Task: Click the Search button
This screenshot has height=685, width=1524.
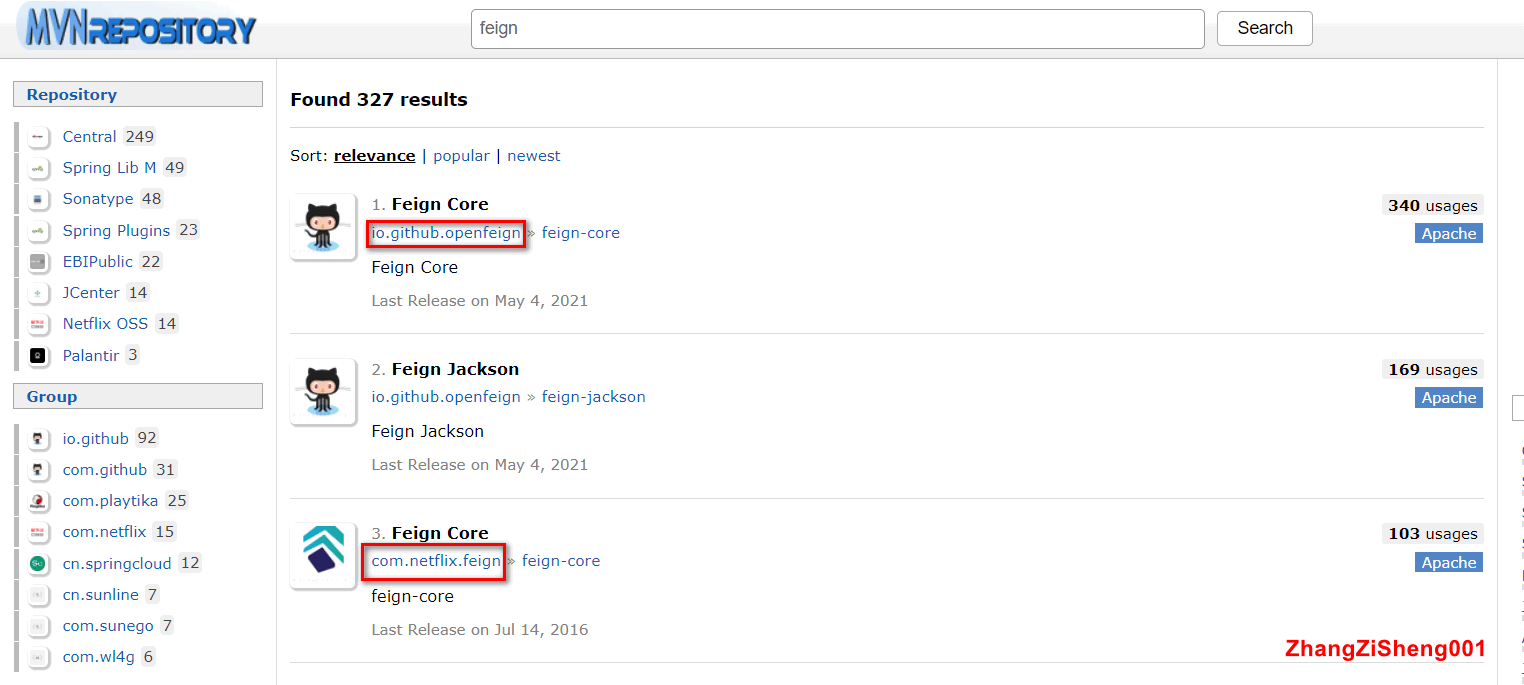Action: tap(1264, 28)
